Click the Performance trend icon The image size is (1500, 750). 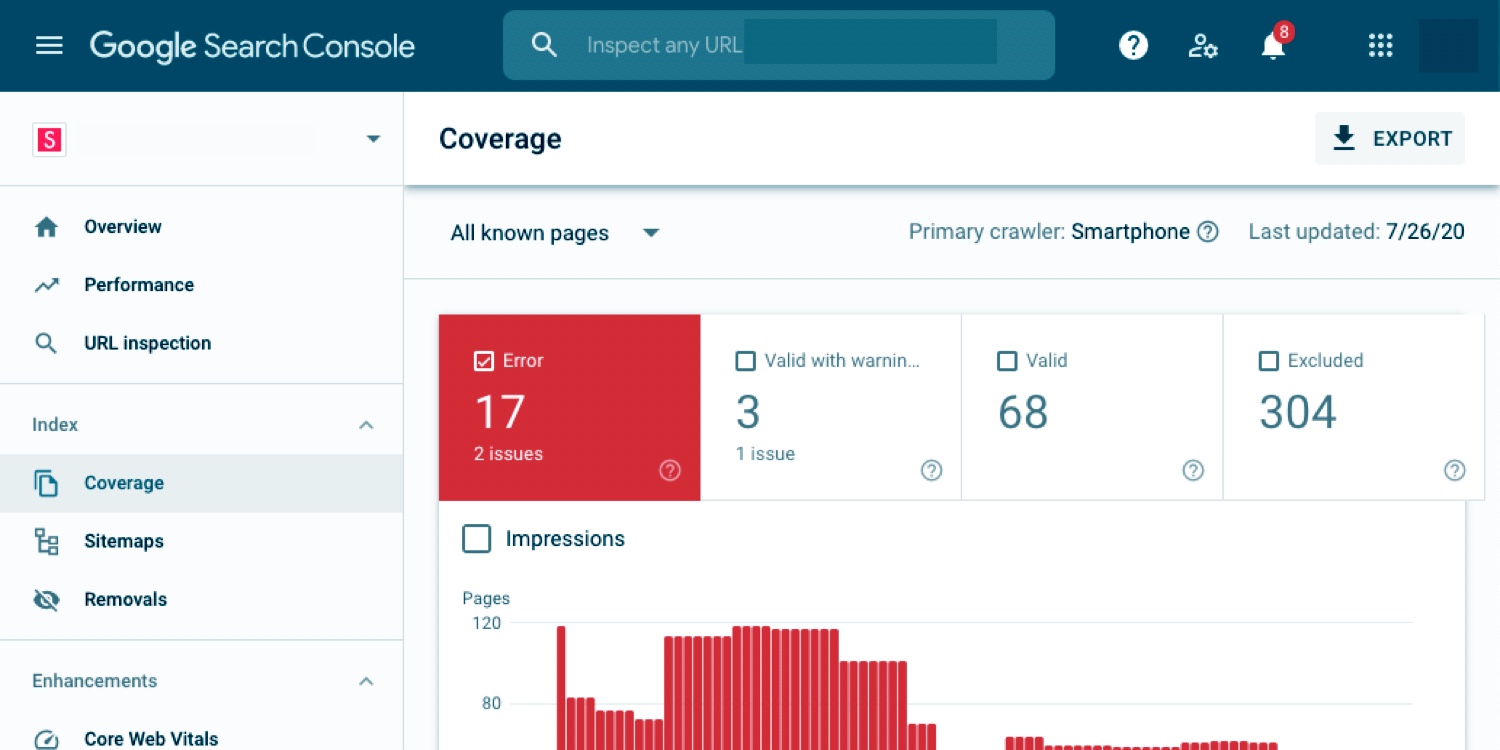(46, 285)
